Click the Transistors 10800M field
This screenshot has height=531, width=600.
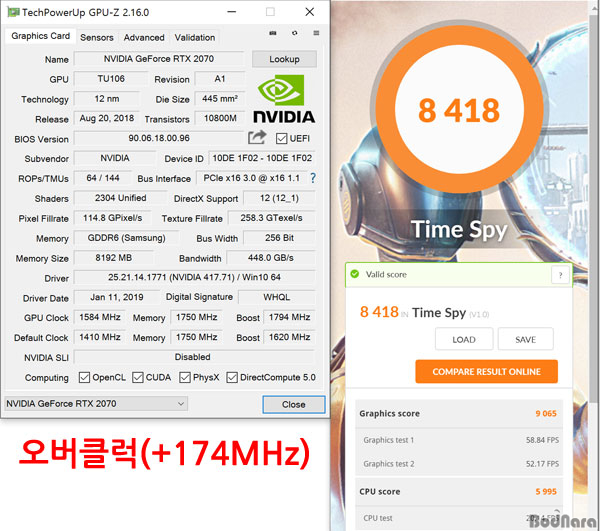coord(220,118)
